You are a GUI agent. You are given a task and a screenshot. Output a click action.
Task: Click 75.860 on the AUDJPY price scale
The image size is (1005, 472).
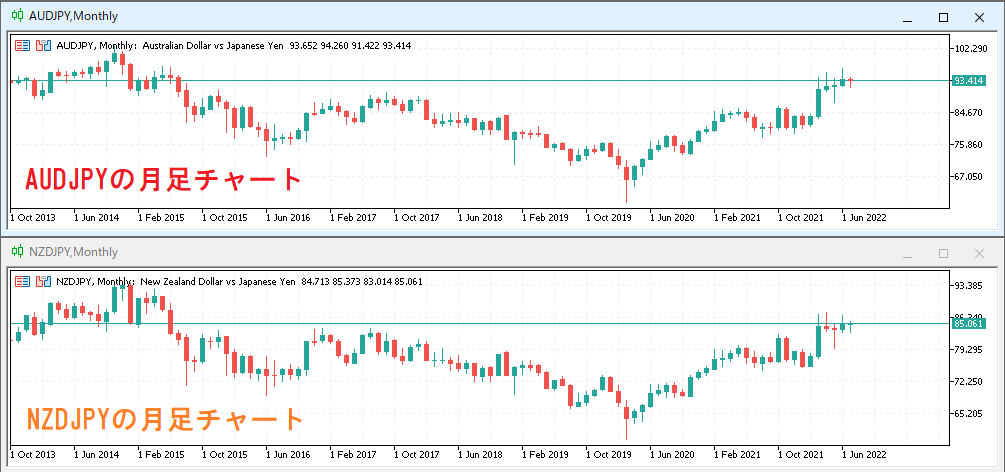[x=970, y=145]
